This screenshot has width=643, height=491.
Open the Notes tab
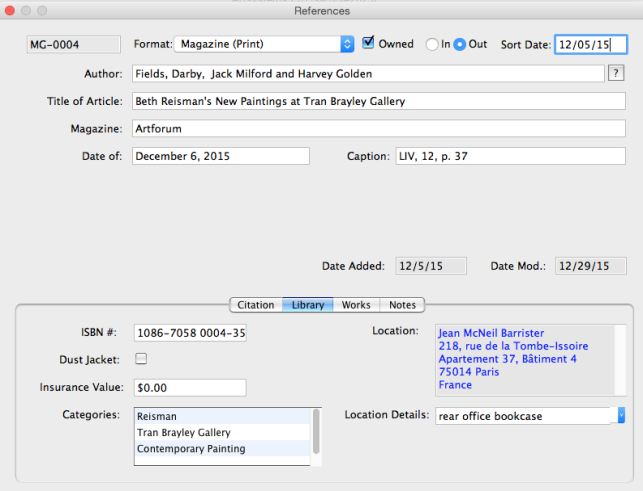click(402, 305)
